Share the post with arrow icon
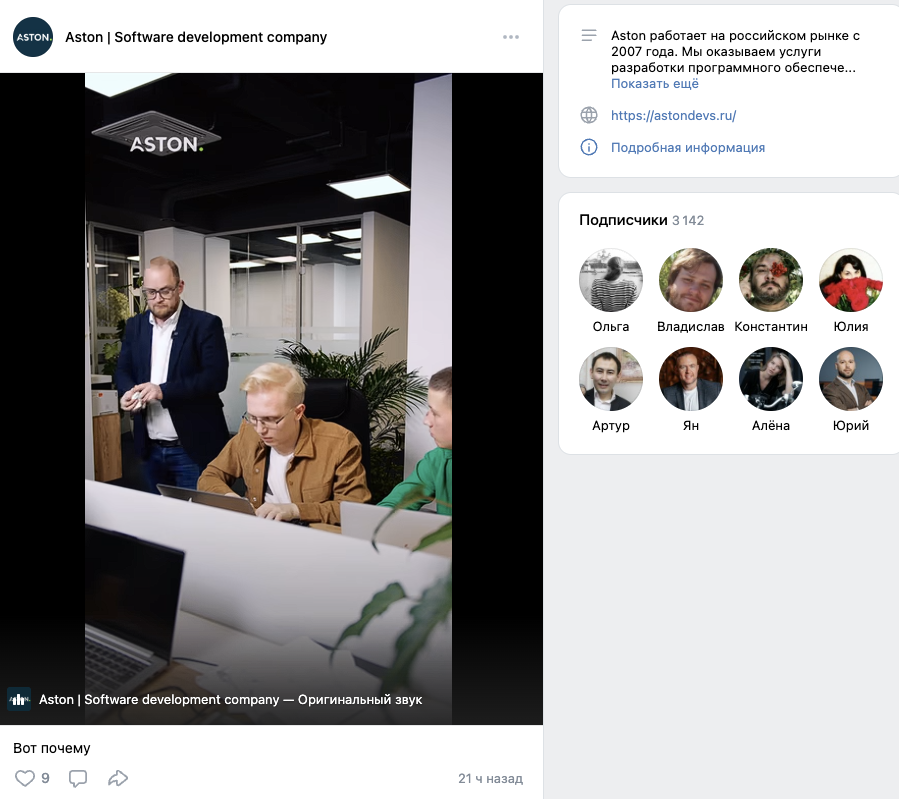The width and height of the screenshot is (899, 799). [118, 778]
